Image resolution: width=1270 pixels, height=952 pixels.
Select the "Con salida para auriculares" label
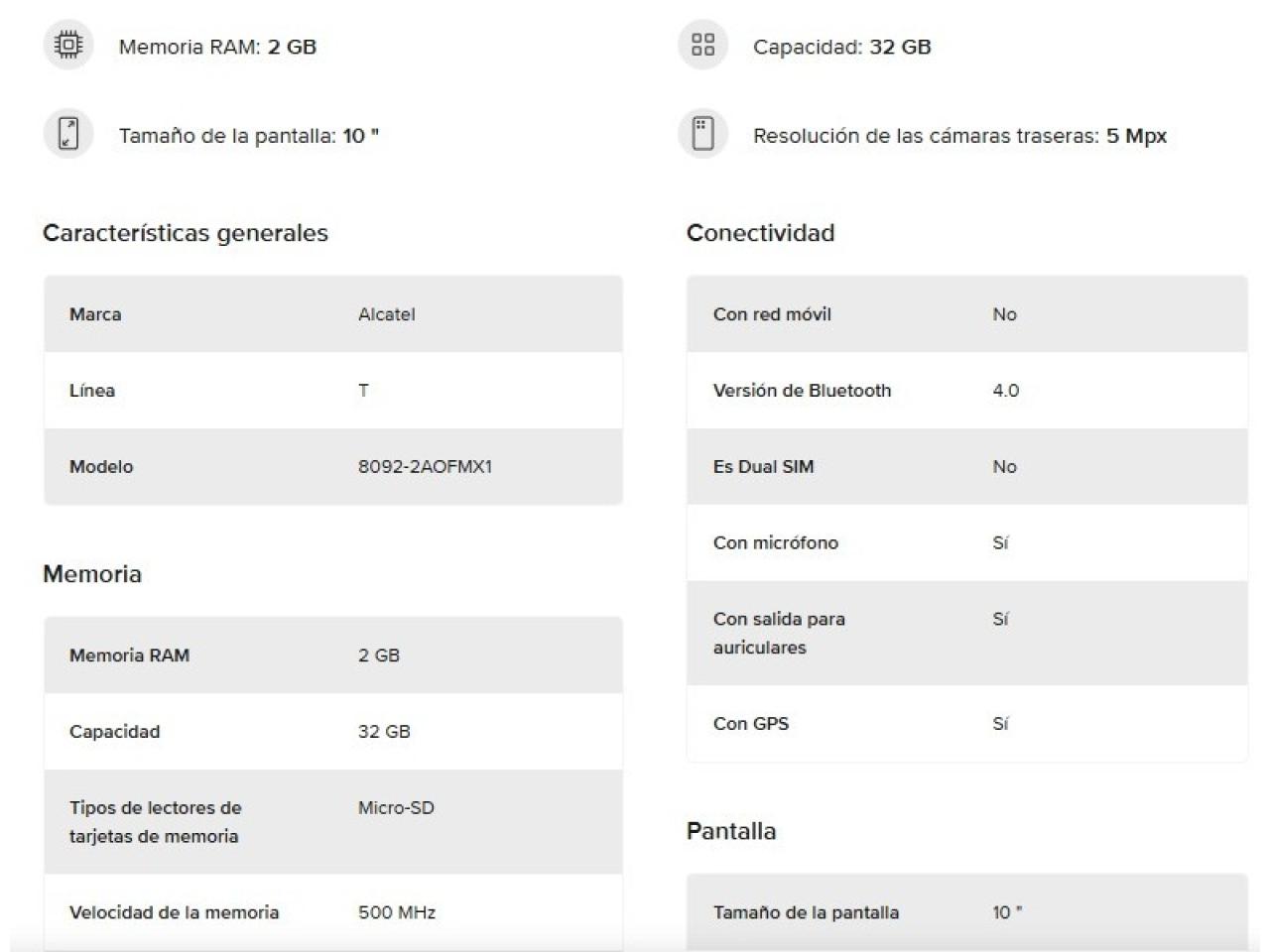(779, 633)
